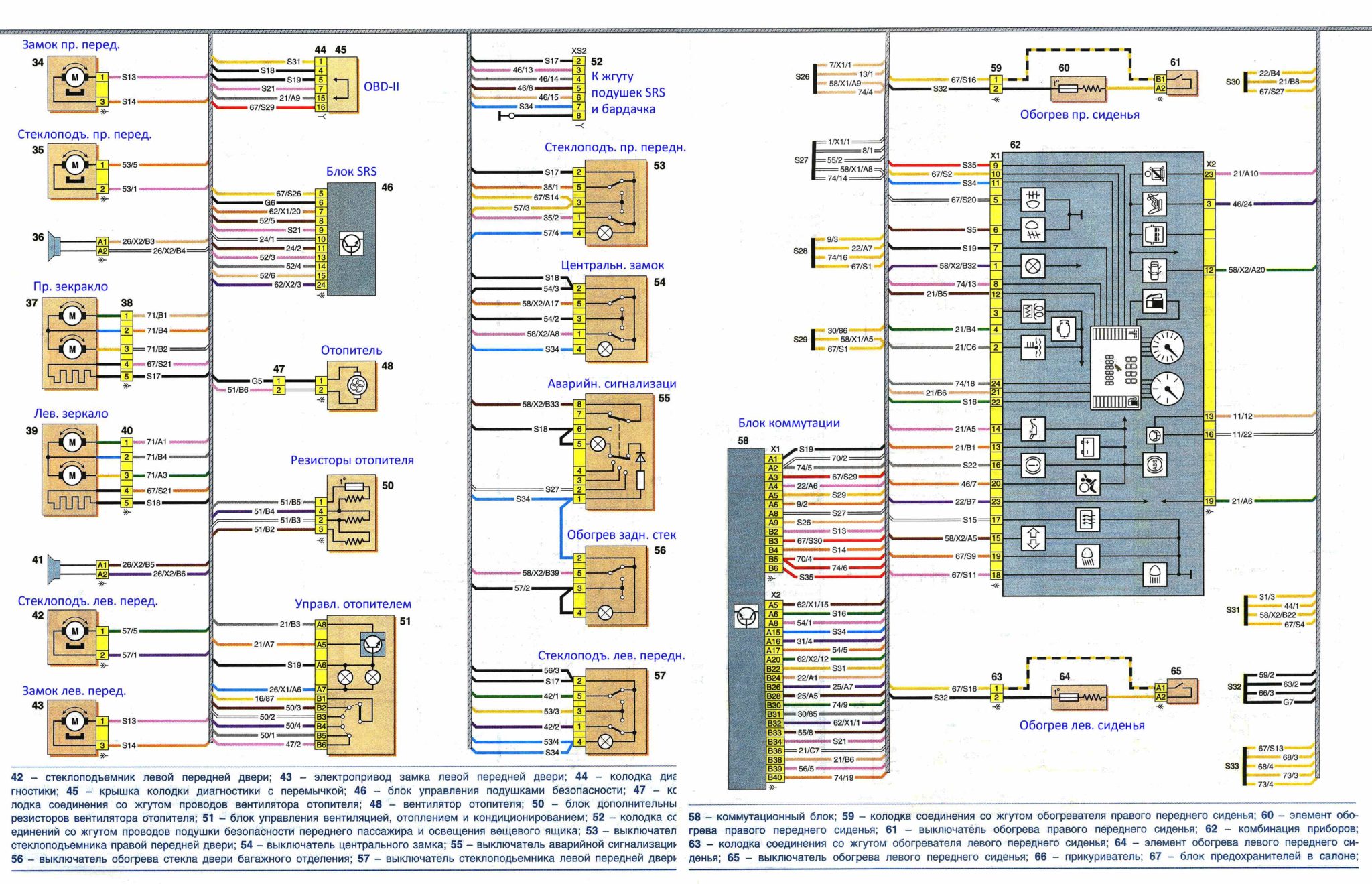Click the Блок коммутации title

click(788, 423)
